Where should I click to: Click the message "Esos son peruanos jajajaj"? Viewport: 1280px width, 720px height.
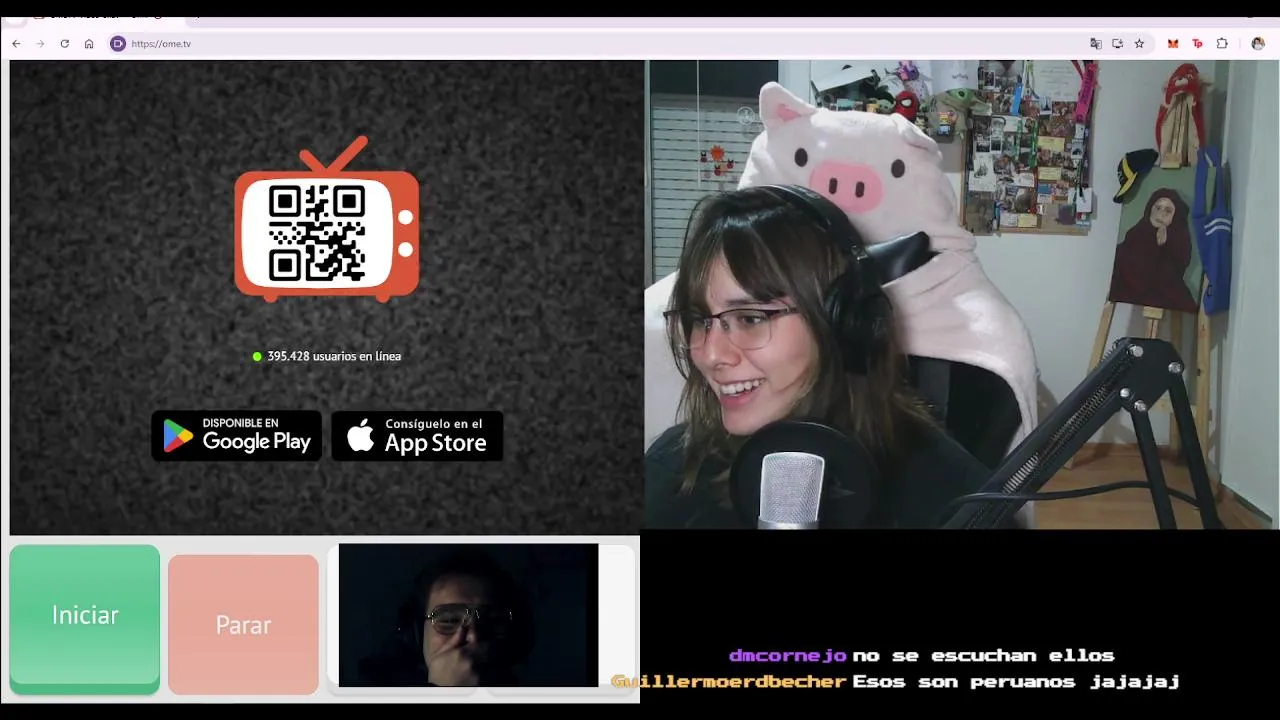point(1016,682)
